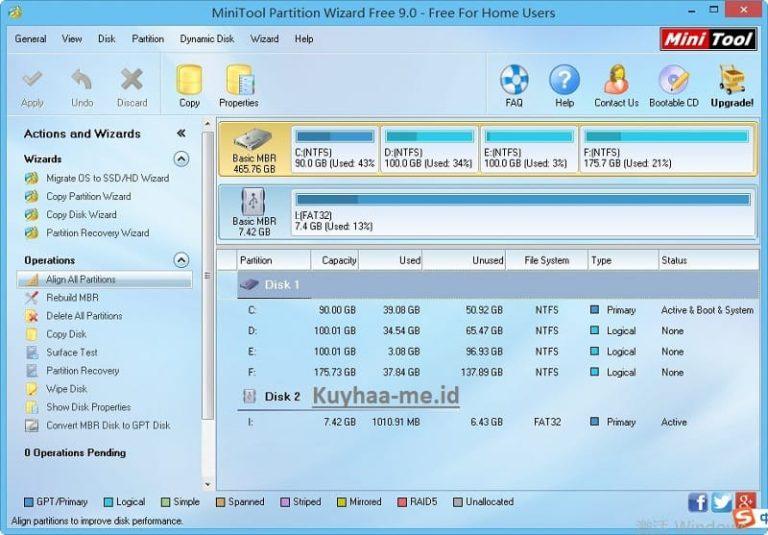Viewport: 768px width, 535px height.
Task: Sort by the Used column header
Action: (390, 260)
